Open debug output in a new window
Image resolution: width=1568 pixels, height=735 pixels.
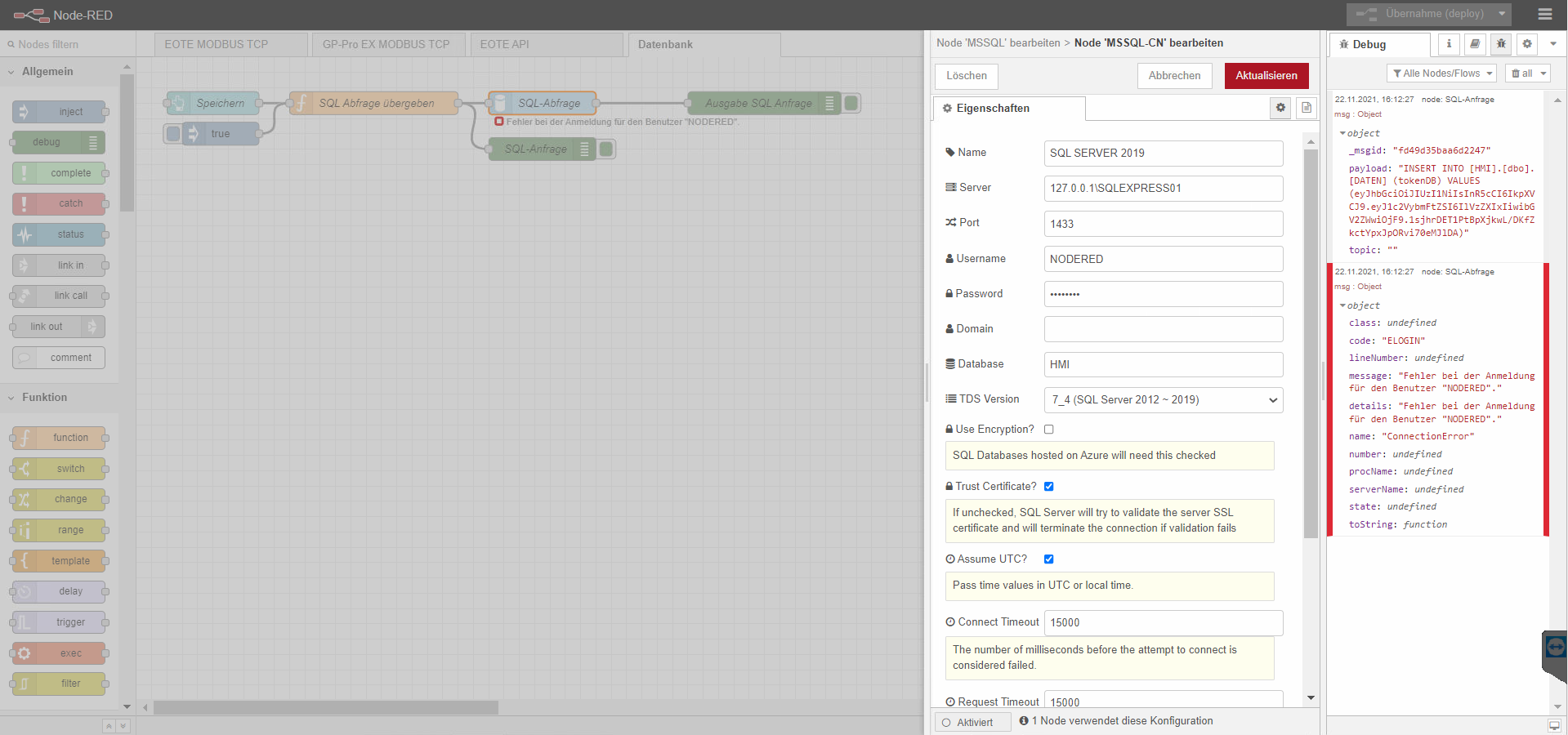pos(1553,725)
